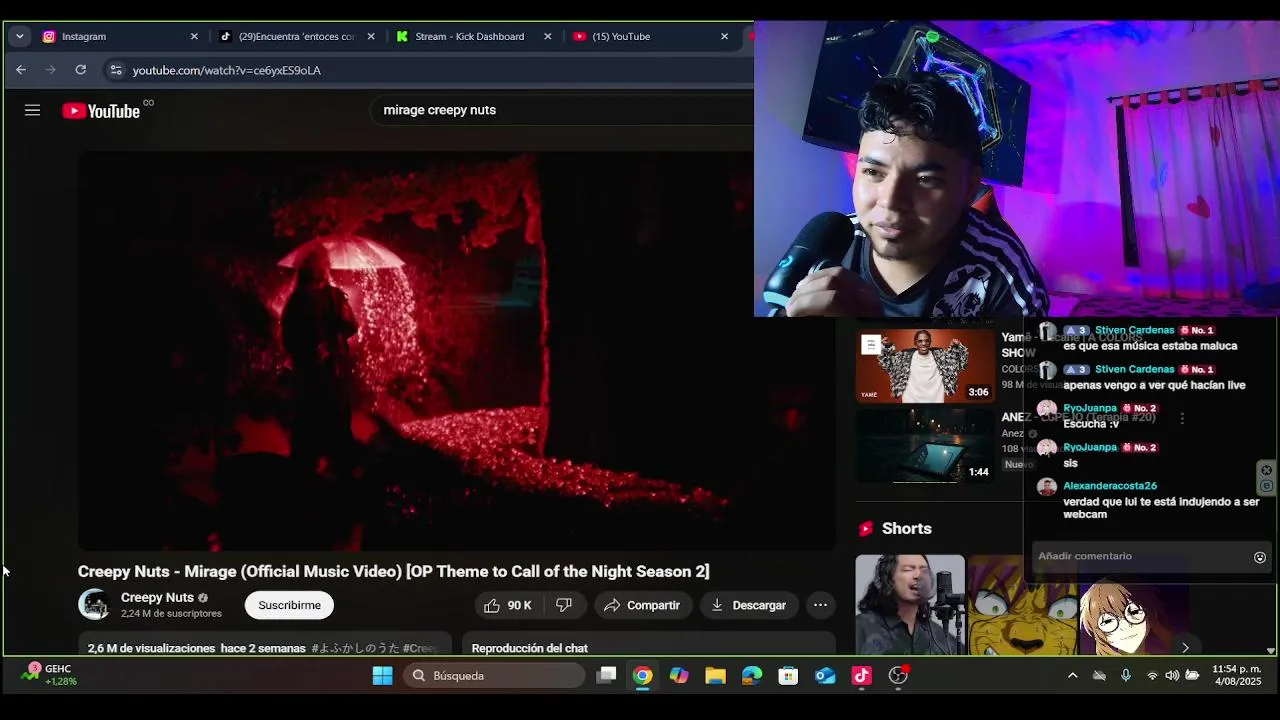
Task: Open OBS Studio from taskbar
Action: (898, 676)
